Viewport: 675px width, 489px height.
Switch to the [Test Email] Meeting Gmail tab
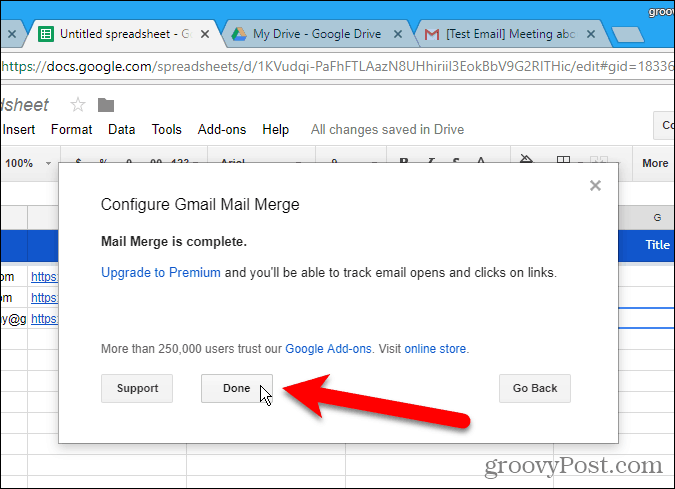510,34
